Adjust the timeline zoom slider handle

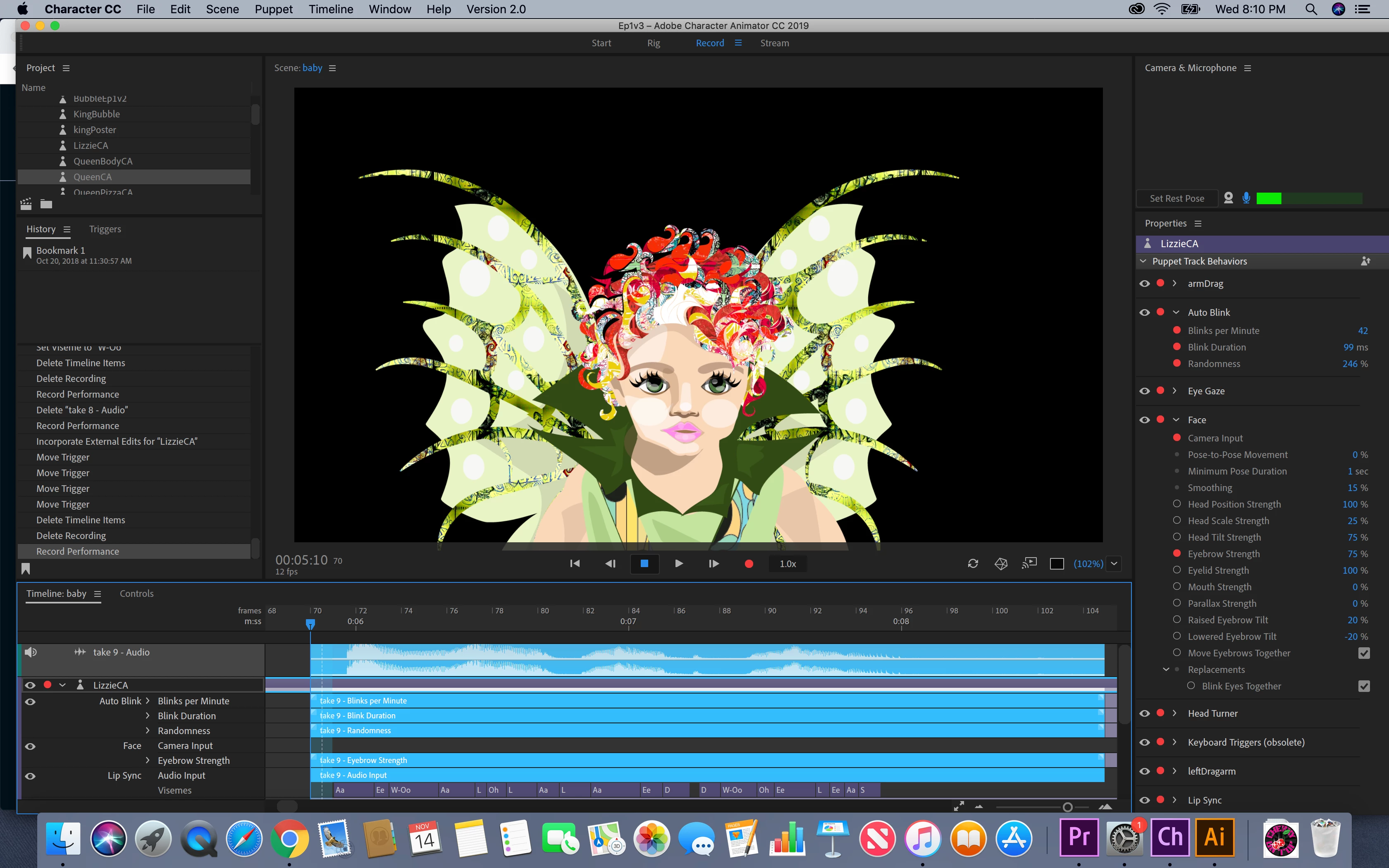tap(1067, 807)
